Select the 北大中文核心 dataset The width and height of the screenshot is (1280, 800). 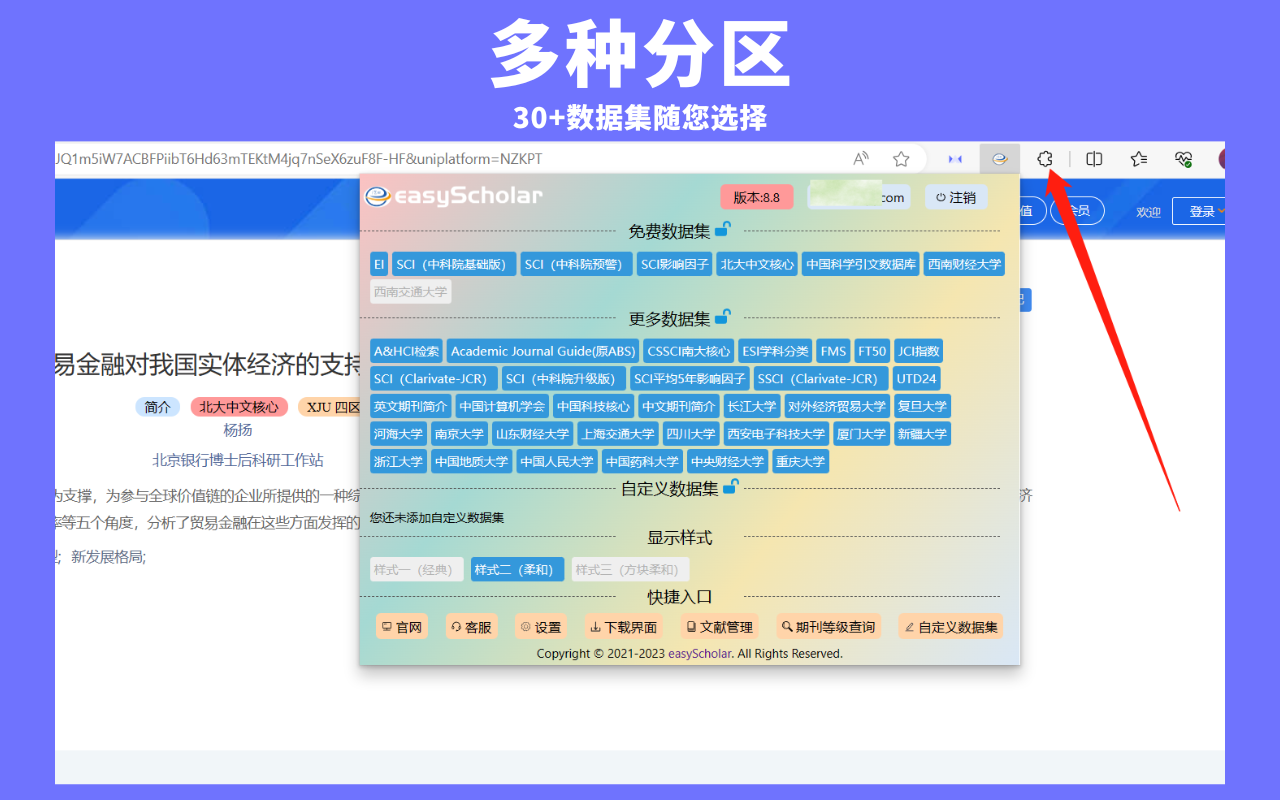click(x=757, y=263)
